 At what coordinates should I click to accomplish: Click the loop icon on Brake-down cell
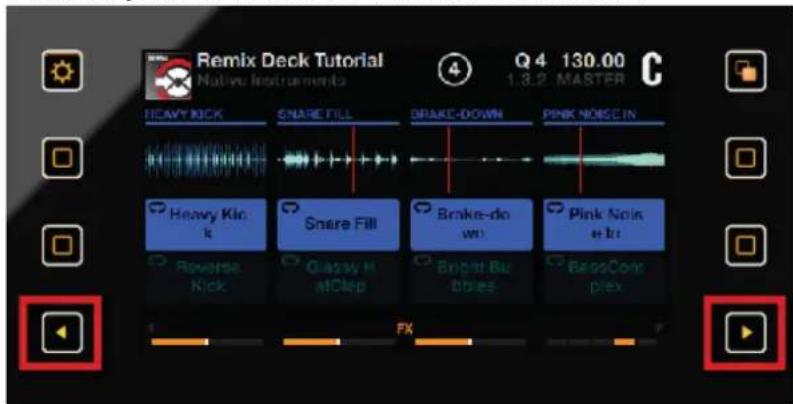tap(421, 207)
